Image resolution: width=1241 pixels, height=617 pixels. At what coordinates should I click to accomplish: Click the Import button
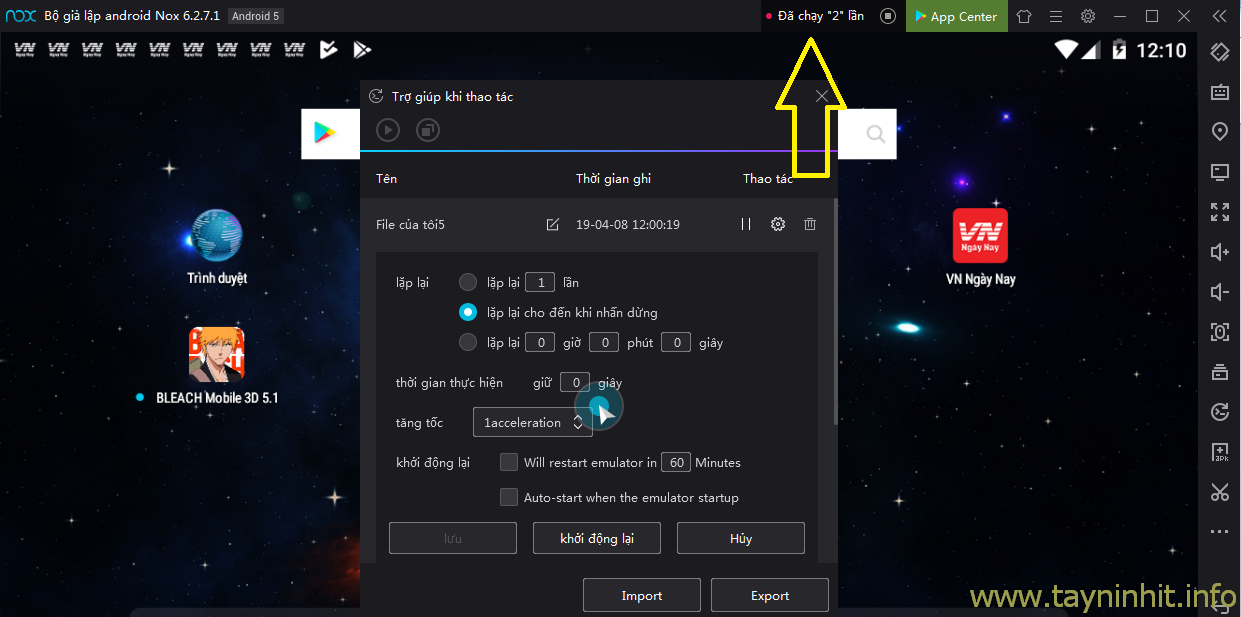[642, 595]
